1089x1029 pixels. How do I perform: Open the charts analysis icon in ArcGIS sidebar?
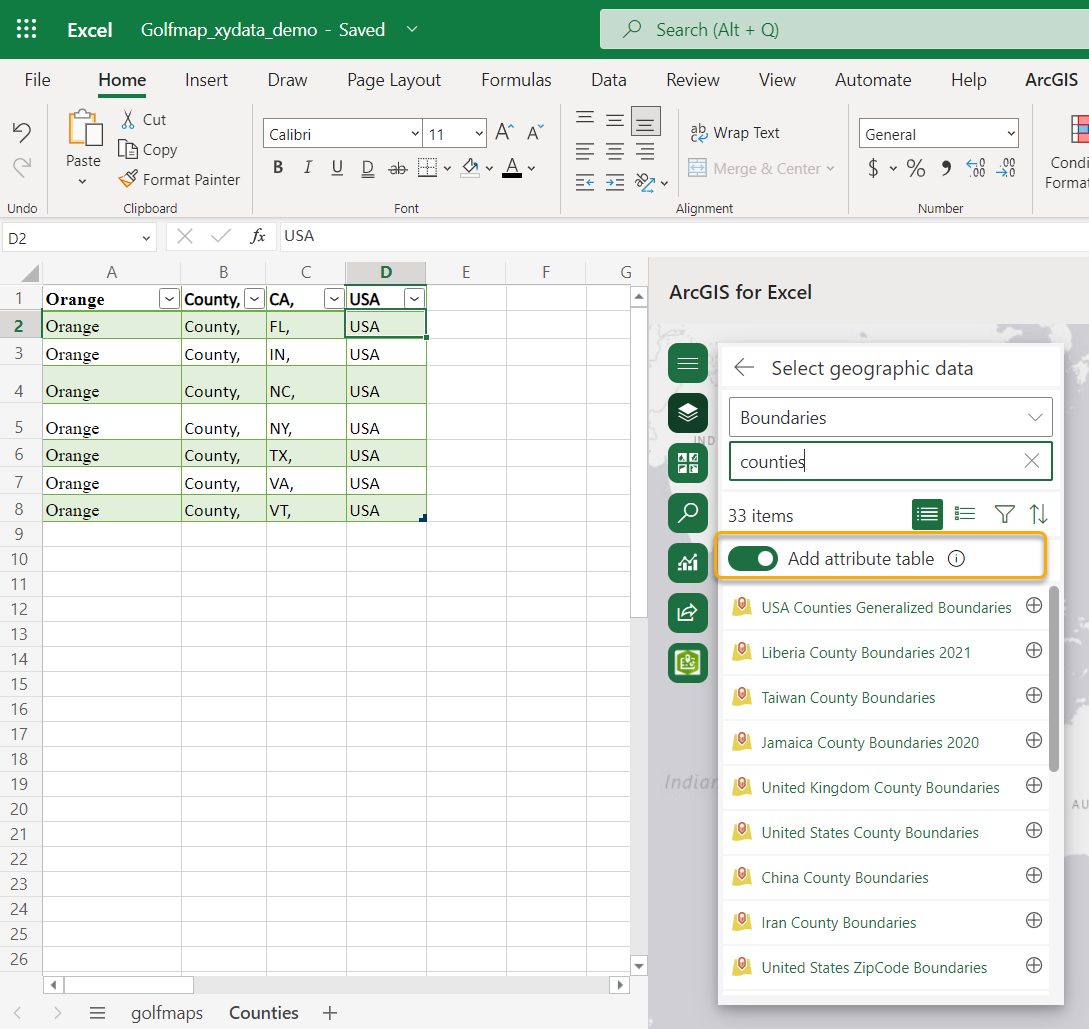point(687,563)
